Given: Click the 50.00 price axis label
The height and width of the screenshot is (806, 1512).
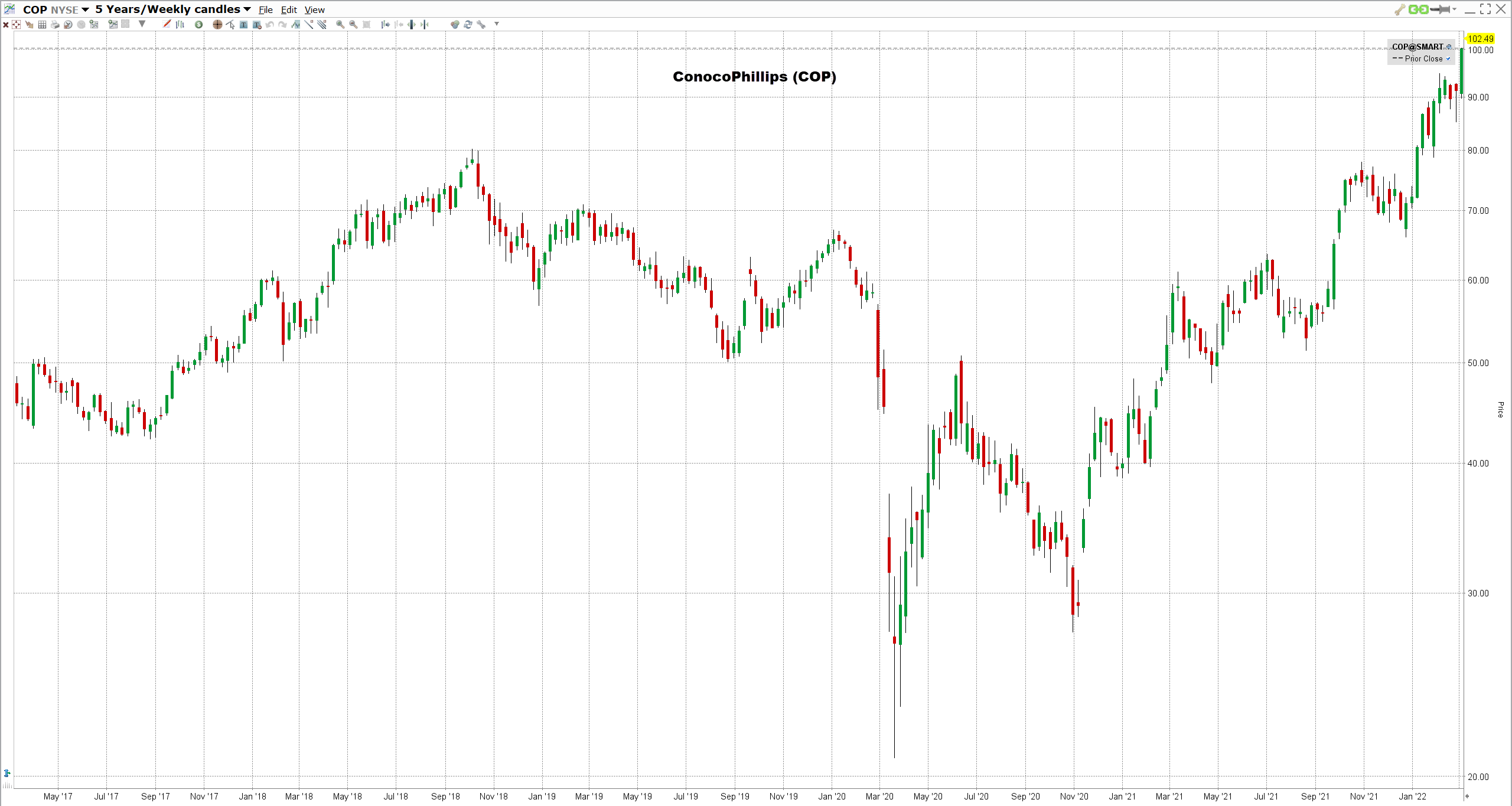Looking at the screenshot, I should point(1478,363).
